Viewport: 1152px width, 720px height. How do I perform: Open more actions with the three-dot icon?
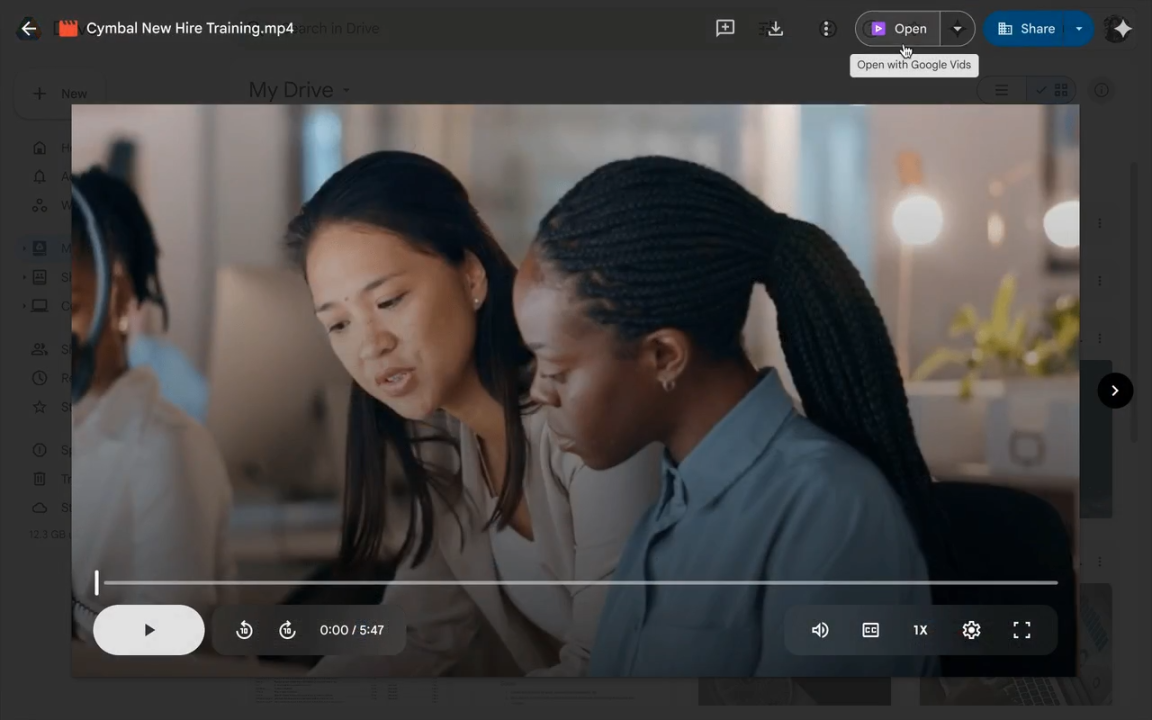pyautogui.click(x=826, y=28)
